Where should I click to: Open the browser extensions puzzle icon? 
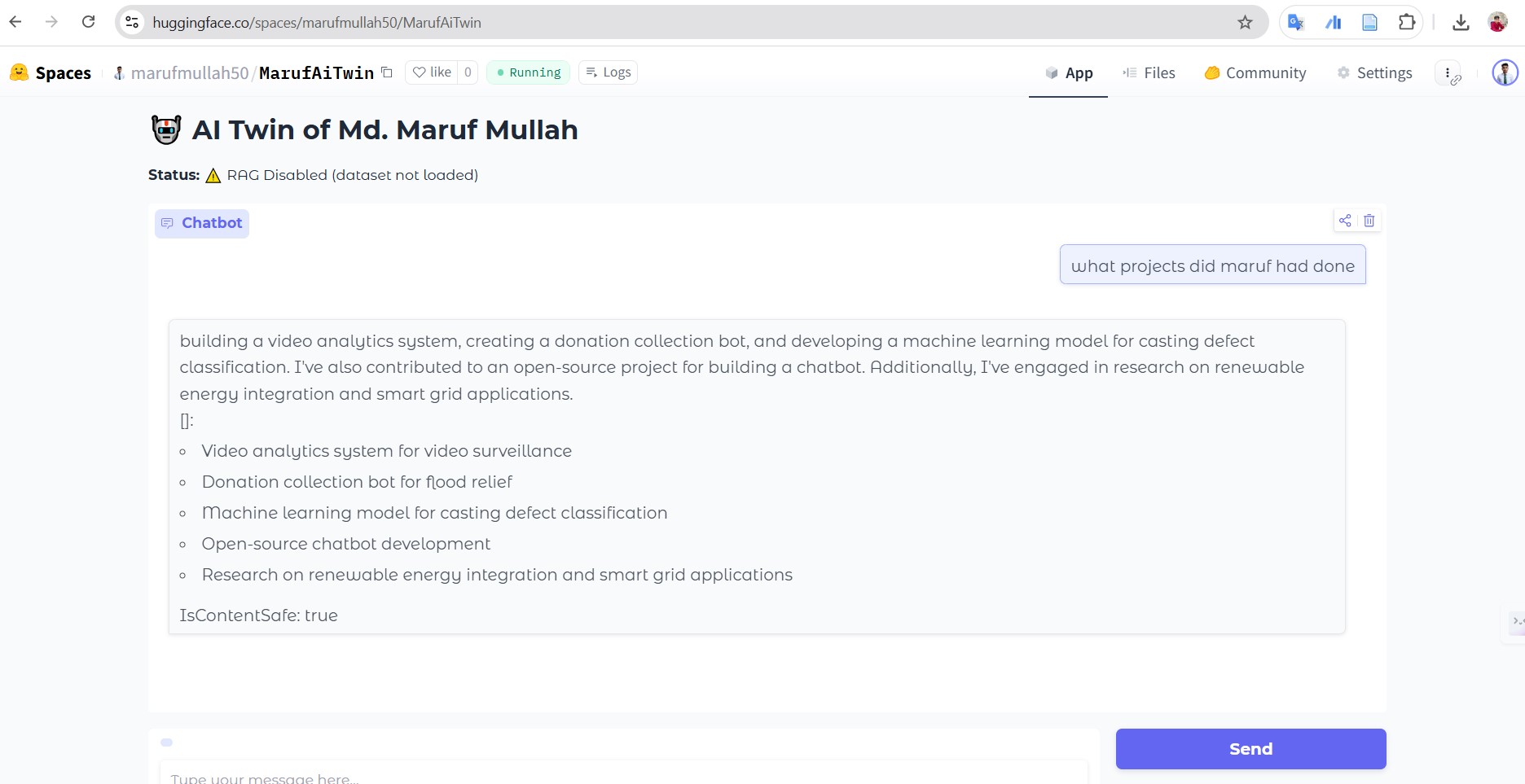tap(1407, 23)
